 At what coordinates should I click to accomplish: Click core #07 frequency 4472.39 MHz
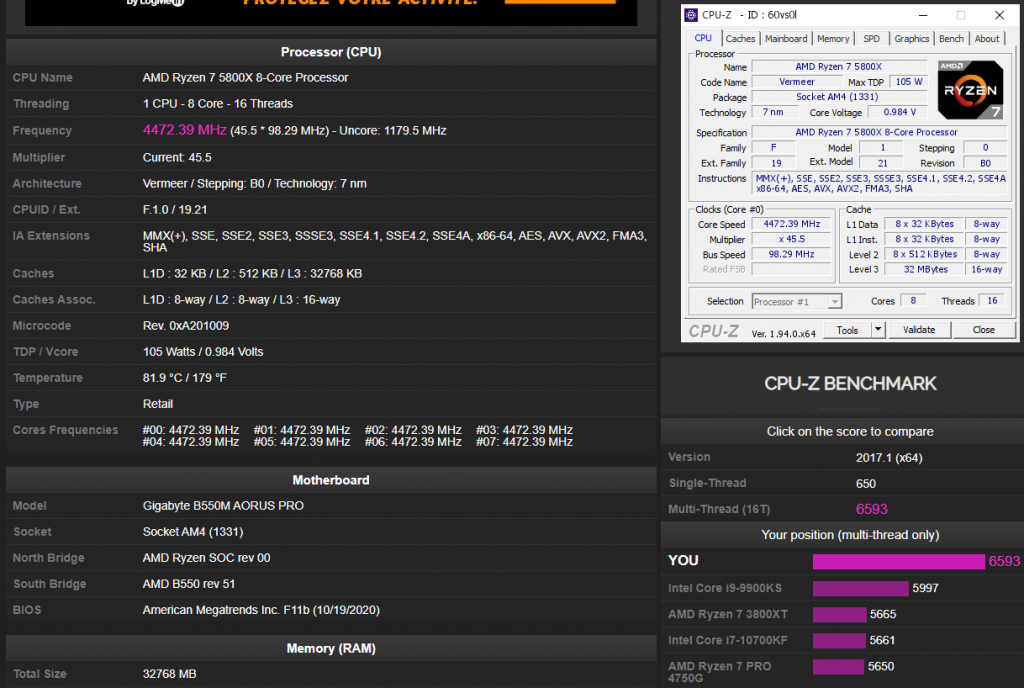click(x=524, y=442)
